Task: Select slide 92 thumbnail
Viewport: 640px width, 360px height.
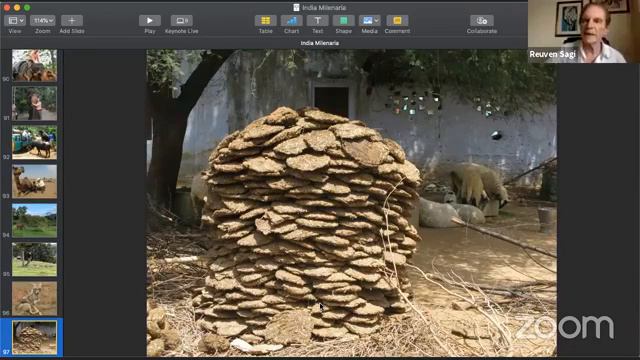Action: pyautogui.click(x=34, y=142)
